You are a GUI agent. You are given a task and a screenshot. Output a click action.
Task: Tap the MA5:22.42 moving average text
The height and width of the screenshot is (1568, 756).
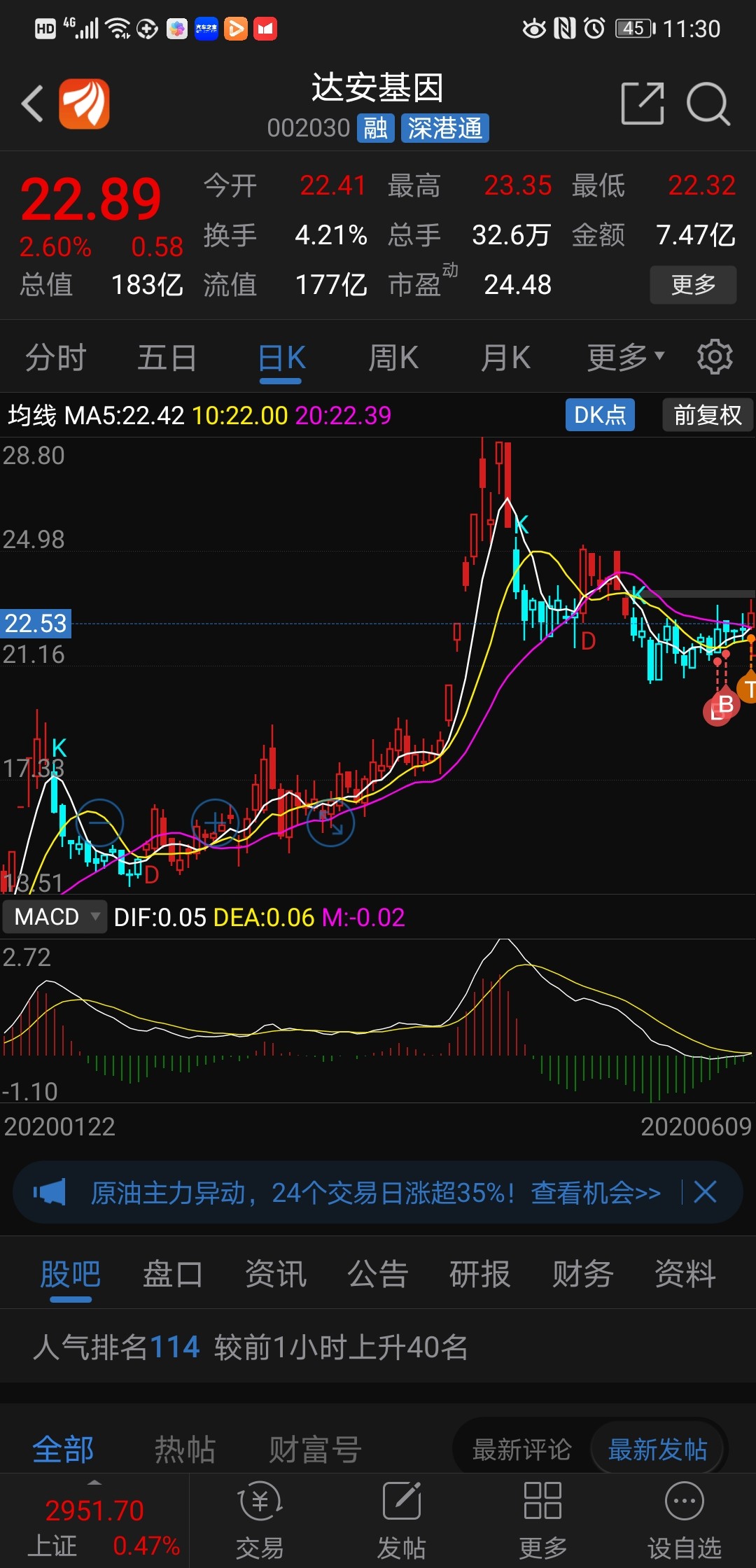coord(124,415)
